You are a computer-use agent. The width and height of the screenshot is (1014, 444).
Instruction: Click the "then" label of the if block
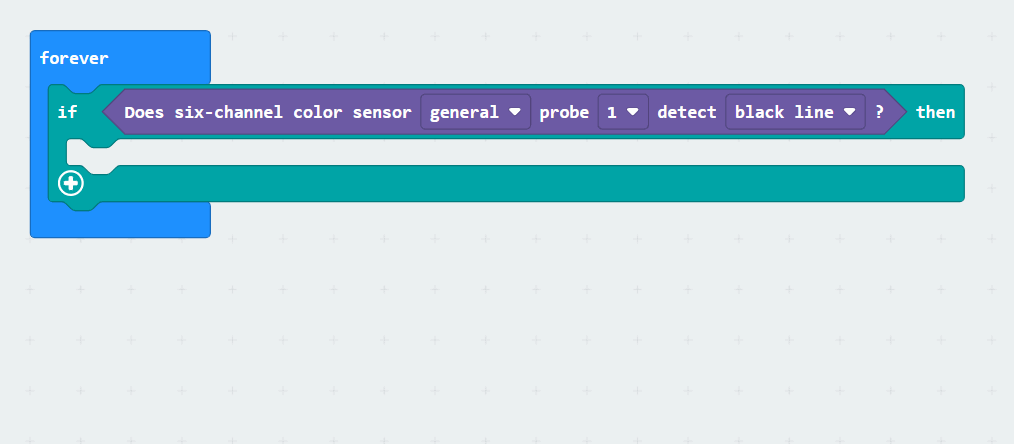pos(935,112)
